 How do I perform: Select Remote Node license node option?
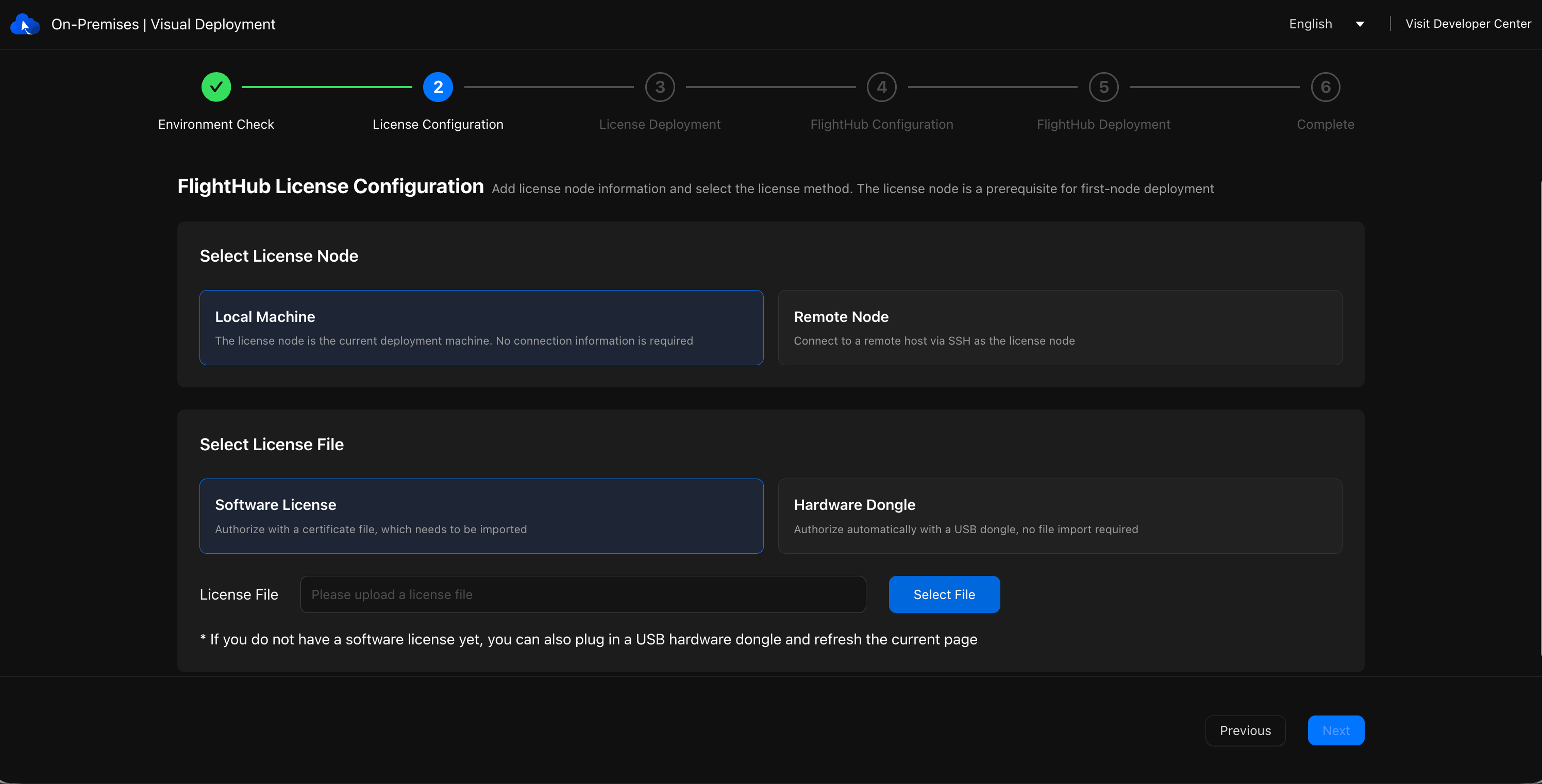coord(1060,328)
